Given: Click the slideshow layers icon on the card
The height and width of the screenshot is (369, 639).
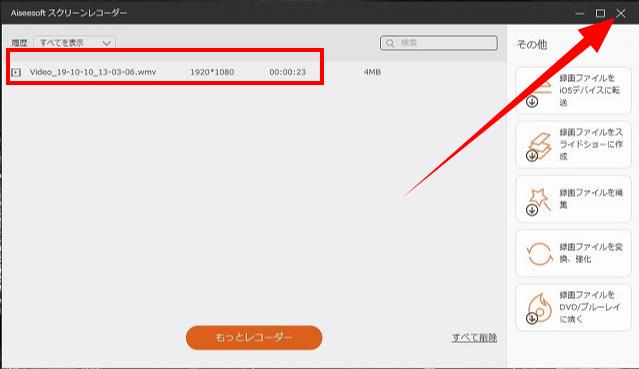Looking at the screenshot, I should [x=539, y=147].
